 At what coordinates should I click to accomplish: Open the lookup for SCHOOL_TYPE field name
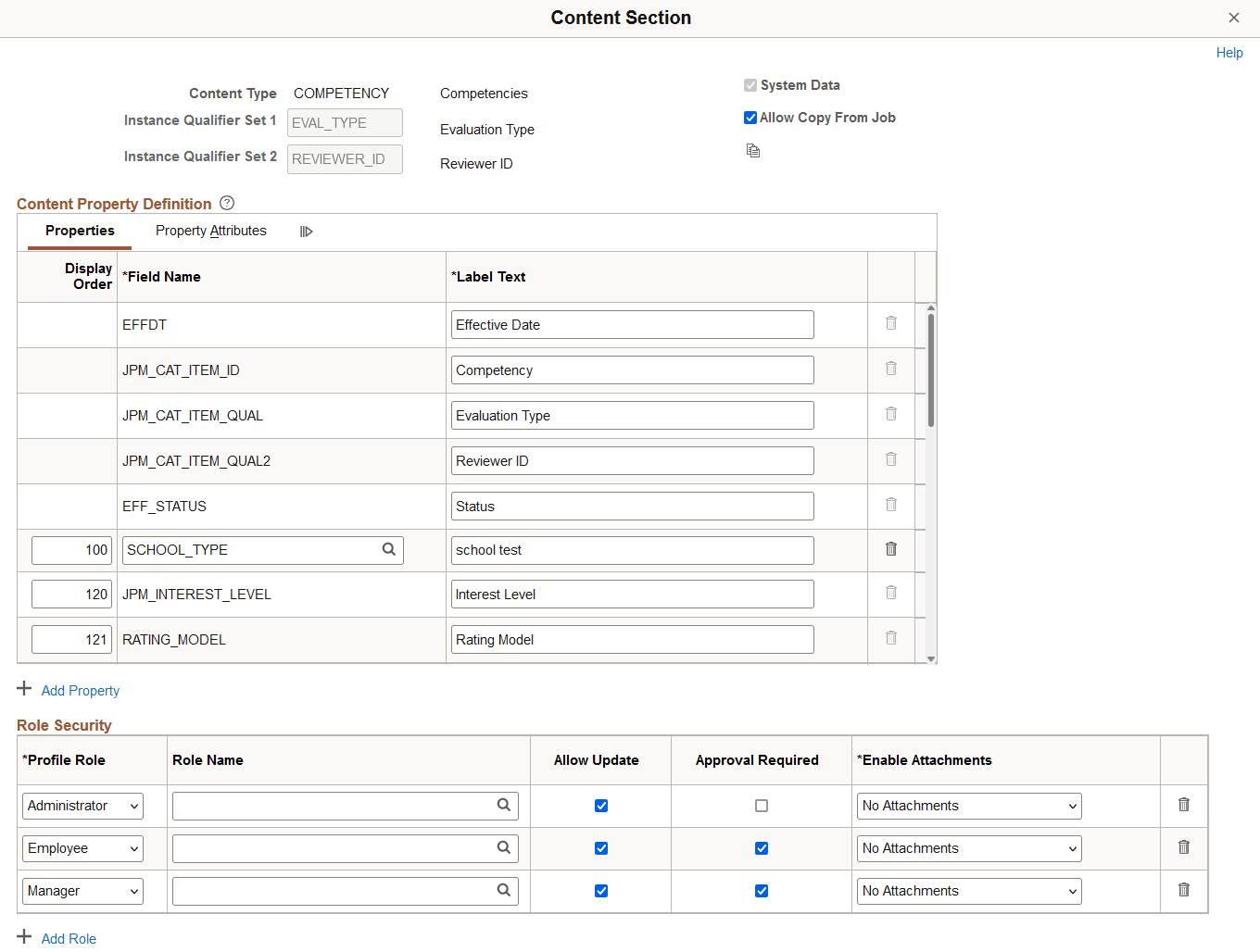[x=388, y=549]
